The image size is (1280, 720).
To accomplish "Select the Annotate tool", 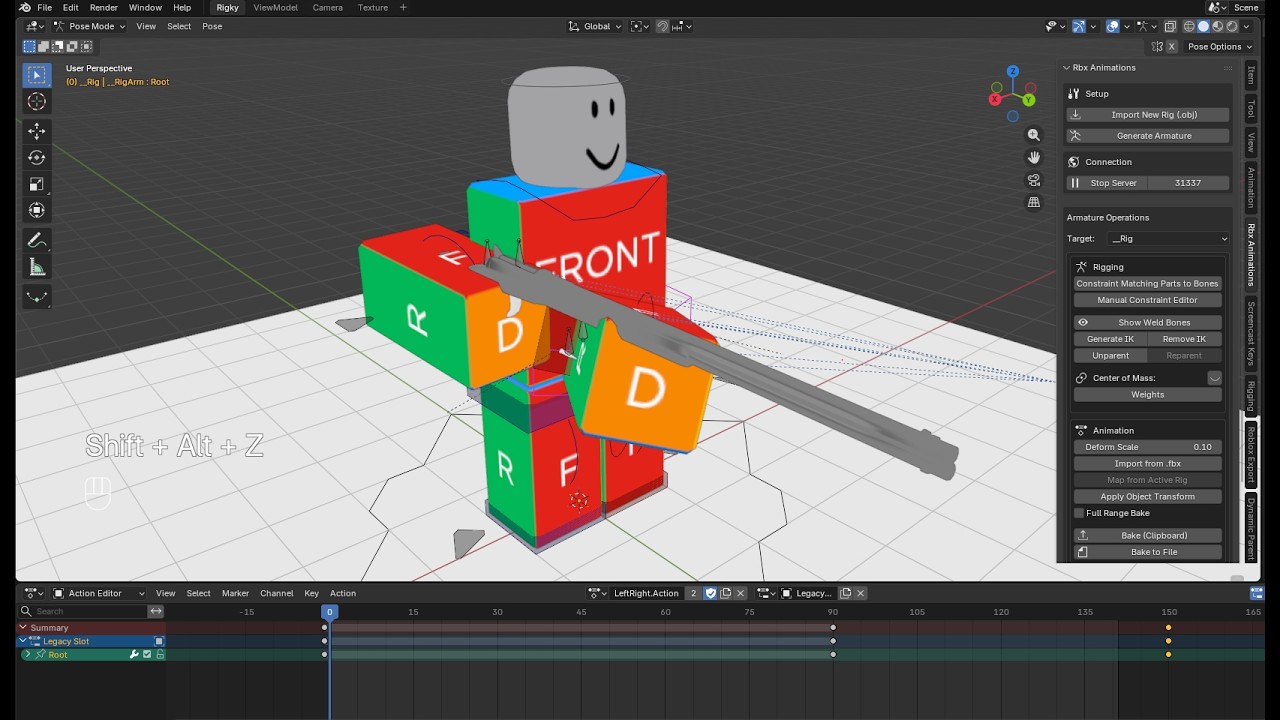I will [x=37, y=240].
